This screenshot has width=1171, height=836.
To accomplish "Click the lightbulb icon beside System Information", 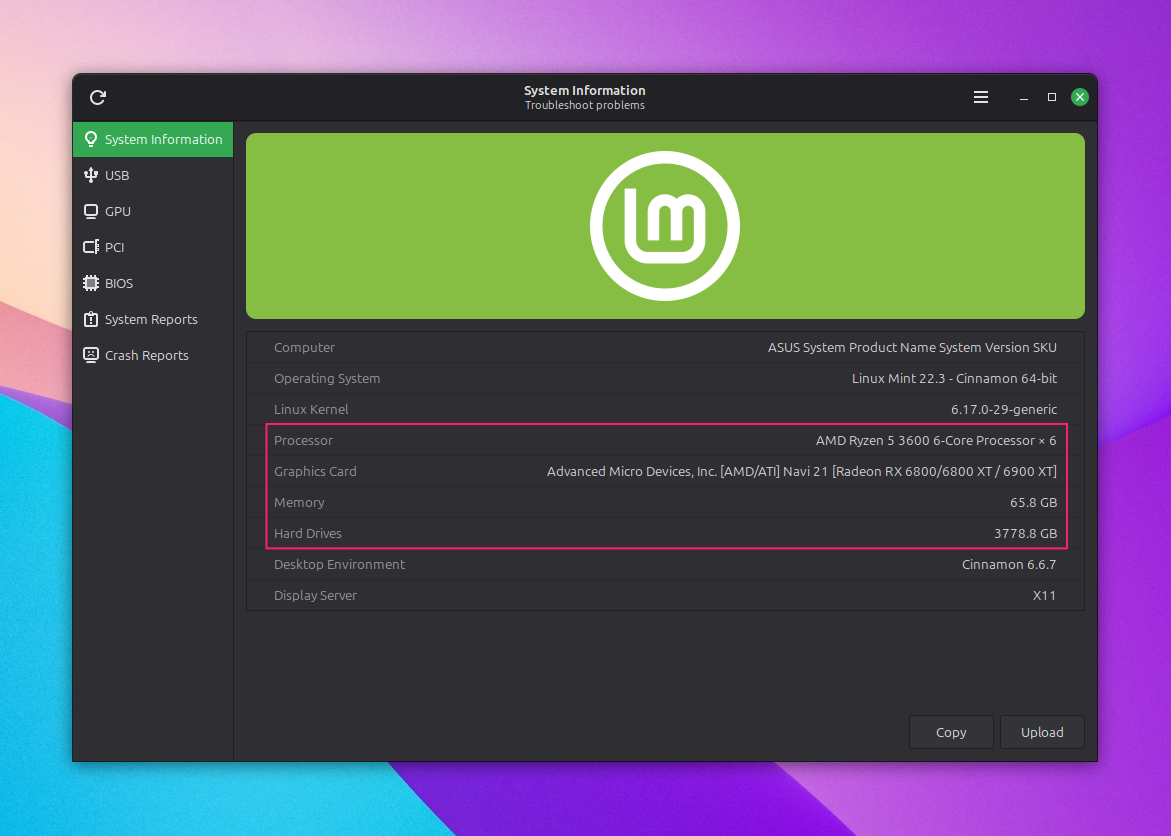I will [x=91, y=139].
